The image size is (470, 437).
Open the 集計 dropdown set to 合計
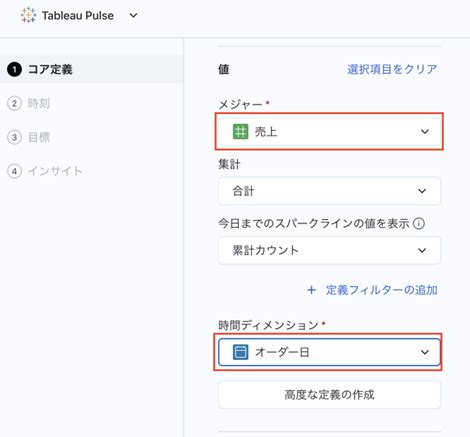[x=329, y=191]
